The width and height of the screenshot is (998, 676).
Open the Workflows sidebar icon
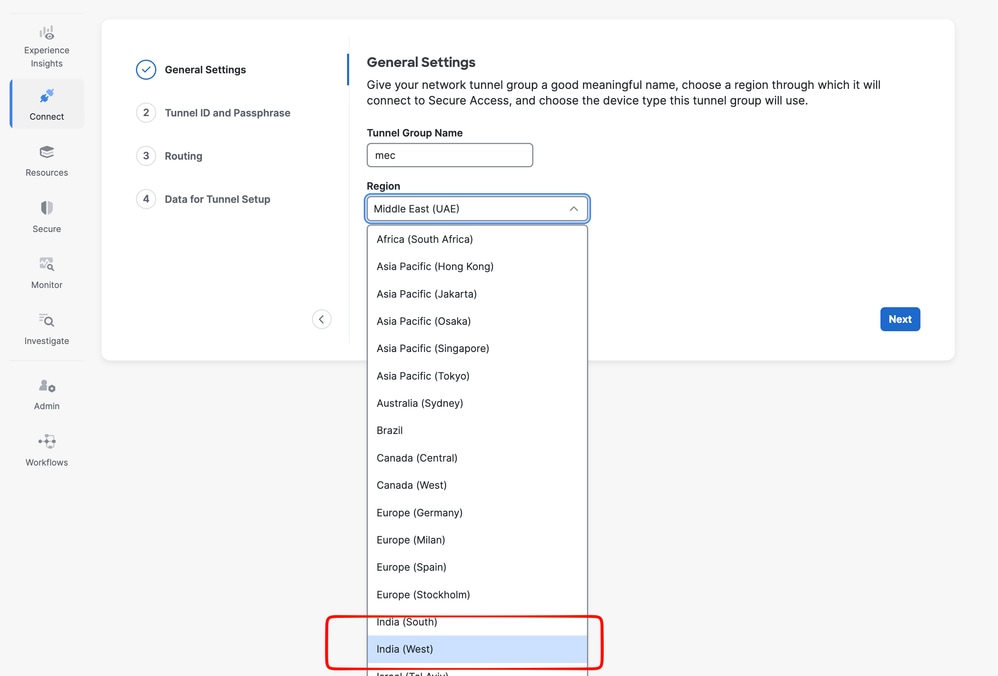47,442
